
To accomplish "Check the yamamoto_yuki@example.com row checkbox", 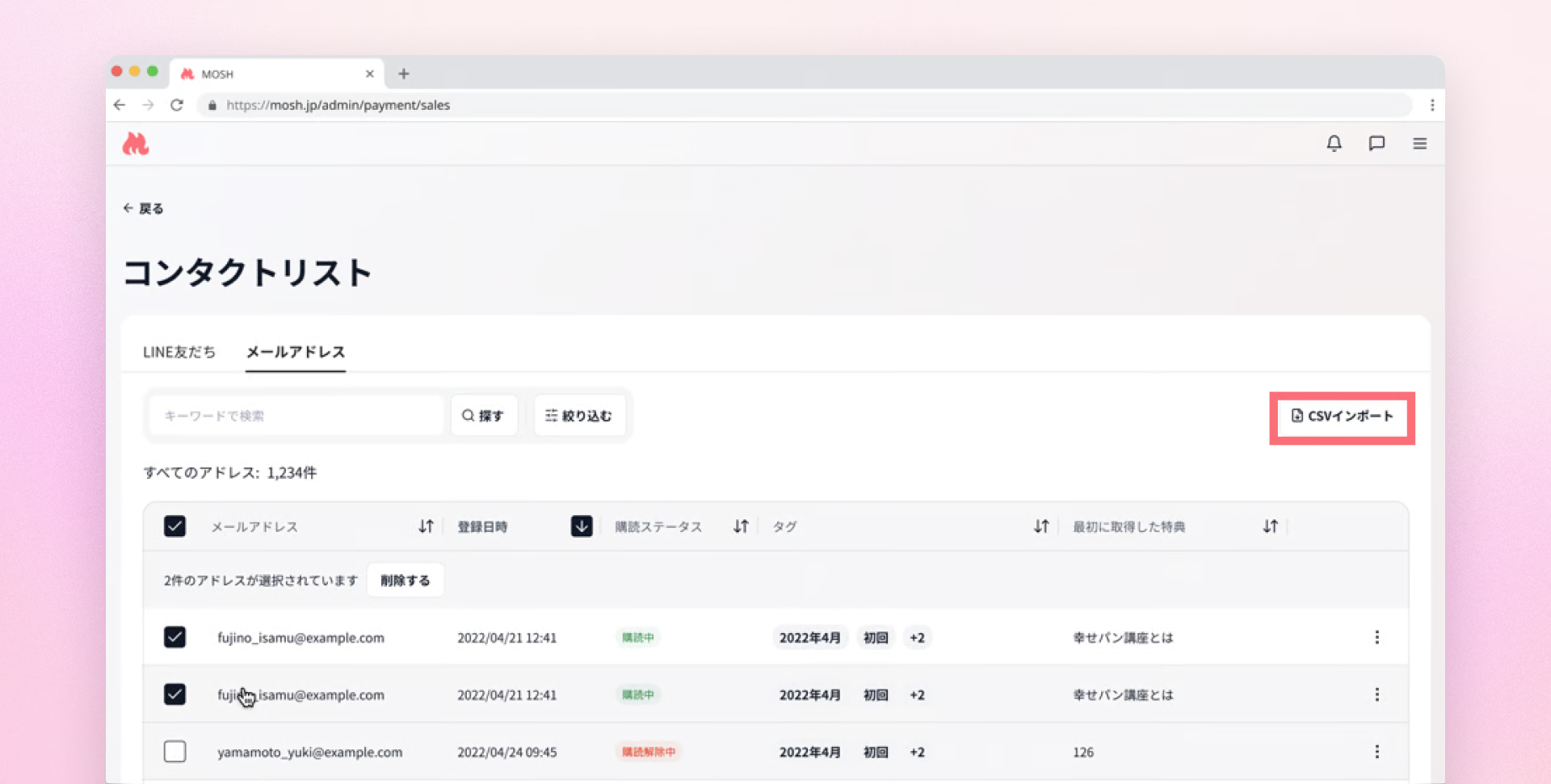I will point(174,752).
